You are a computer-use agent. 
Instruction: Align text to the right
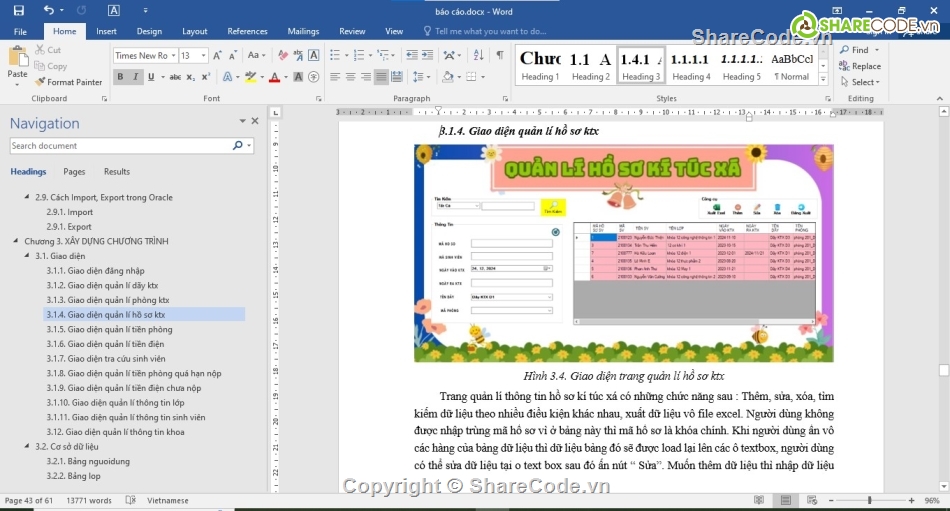(365, 77)
